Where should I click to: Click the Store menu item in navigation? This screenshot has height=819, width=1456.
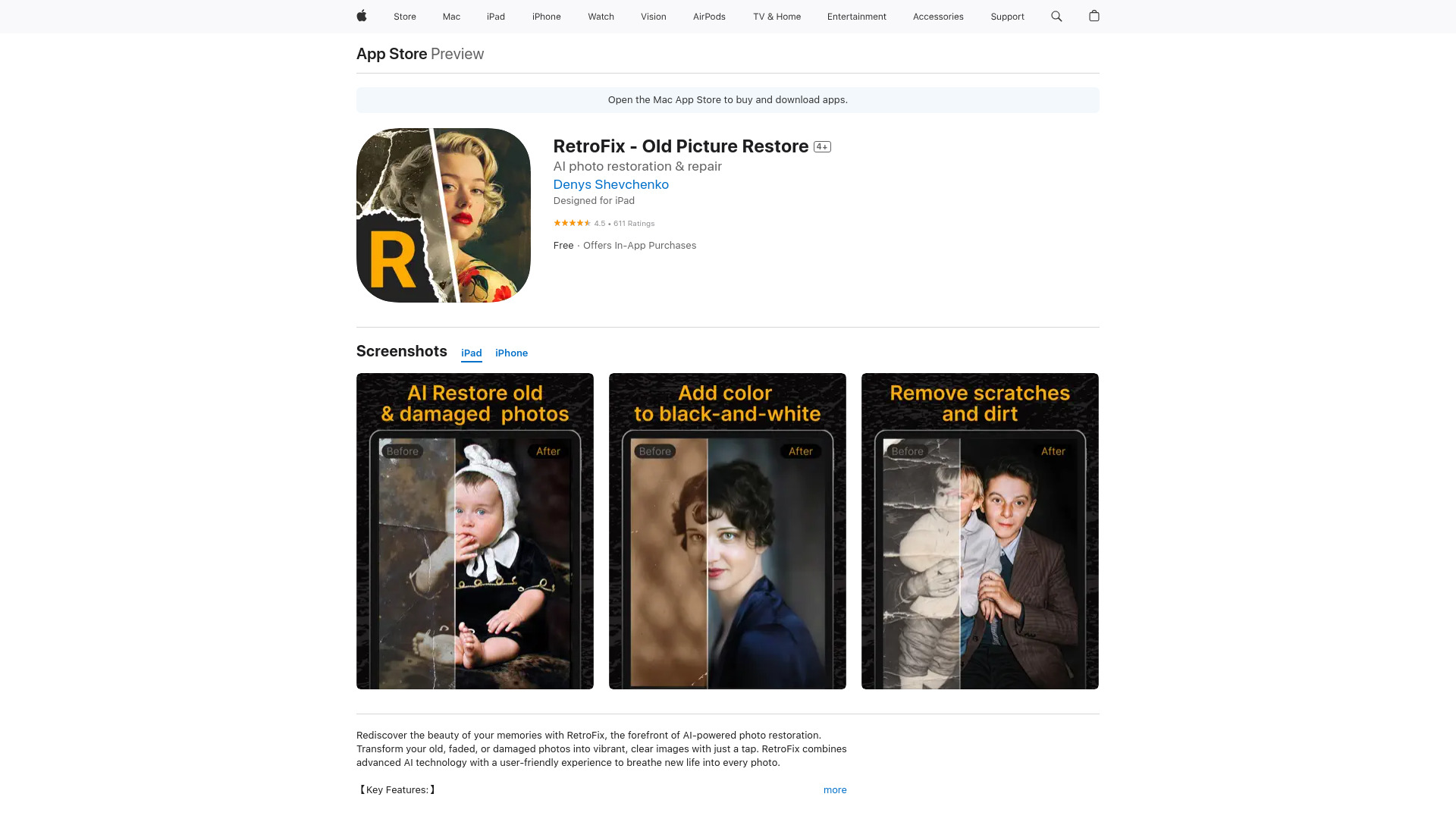(404, 16)
